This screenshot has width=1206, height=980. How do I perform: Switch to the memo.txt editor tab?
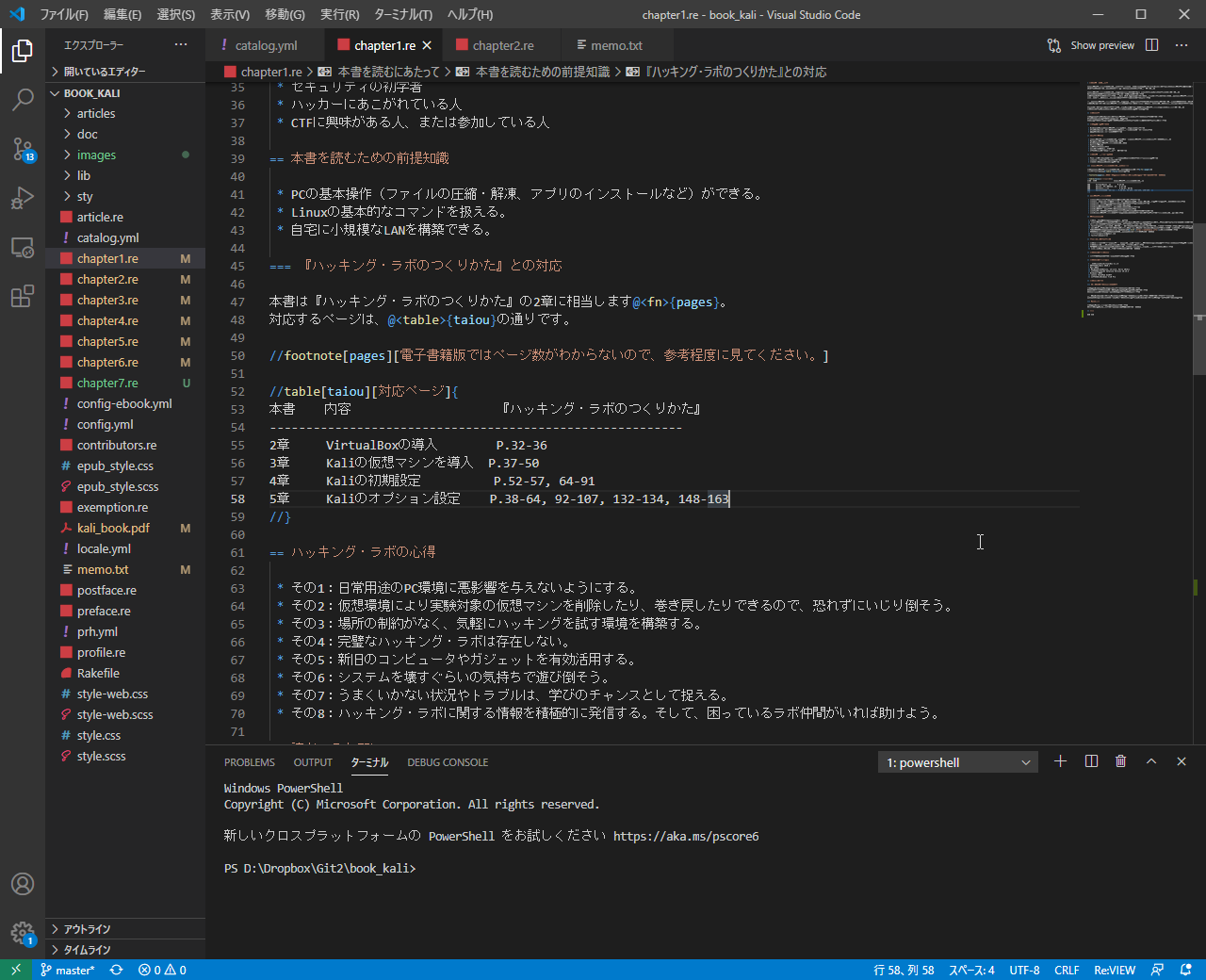(x=616, y=45)
